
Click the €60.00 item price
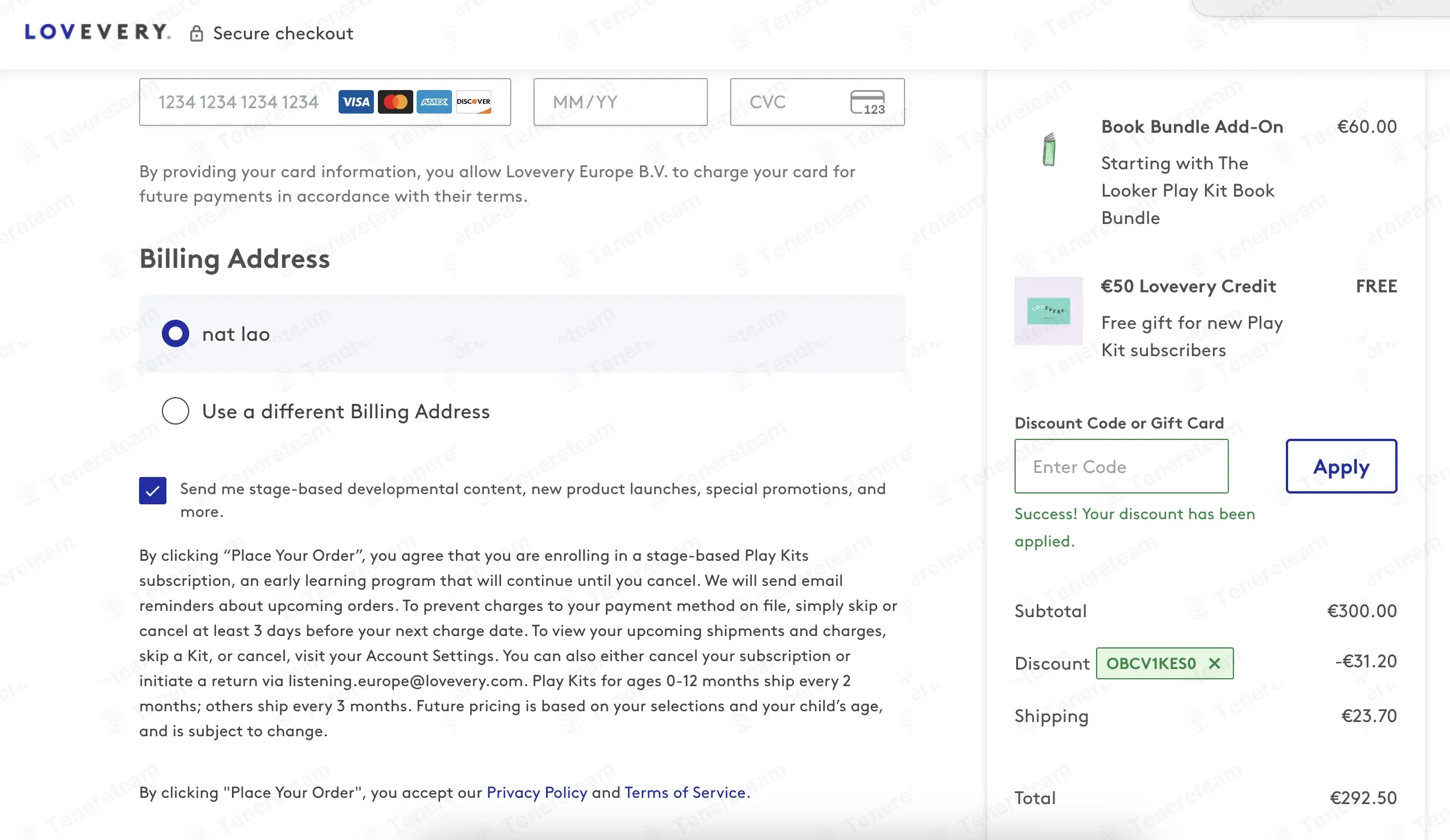tap(1367, 127)
